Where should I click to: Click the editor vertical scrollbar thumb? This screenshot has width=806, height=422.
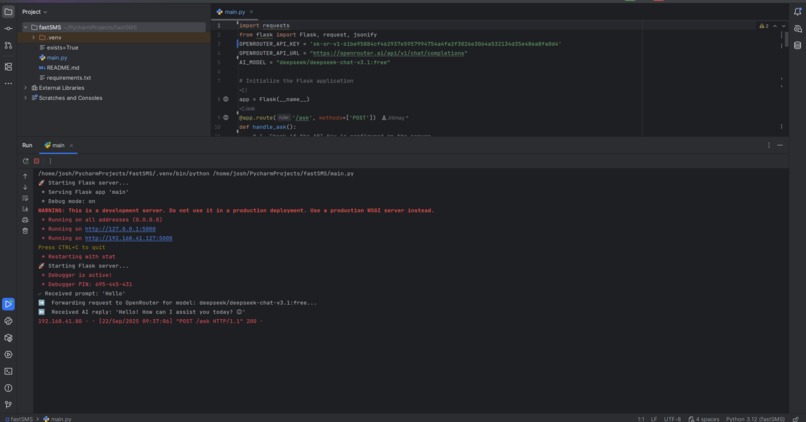click(x=786, y=39)
